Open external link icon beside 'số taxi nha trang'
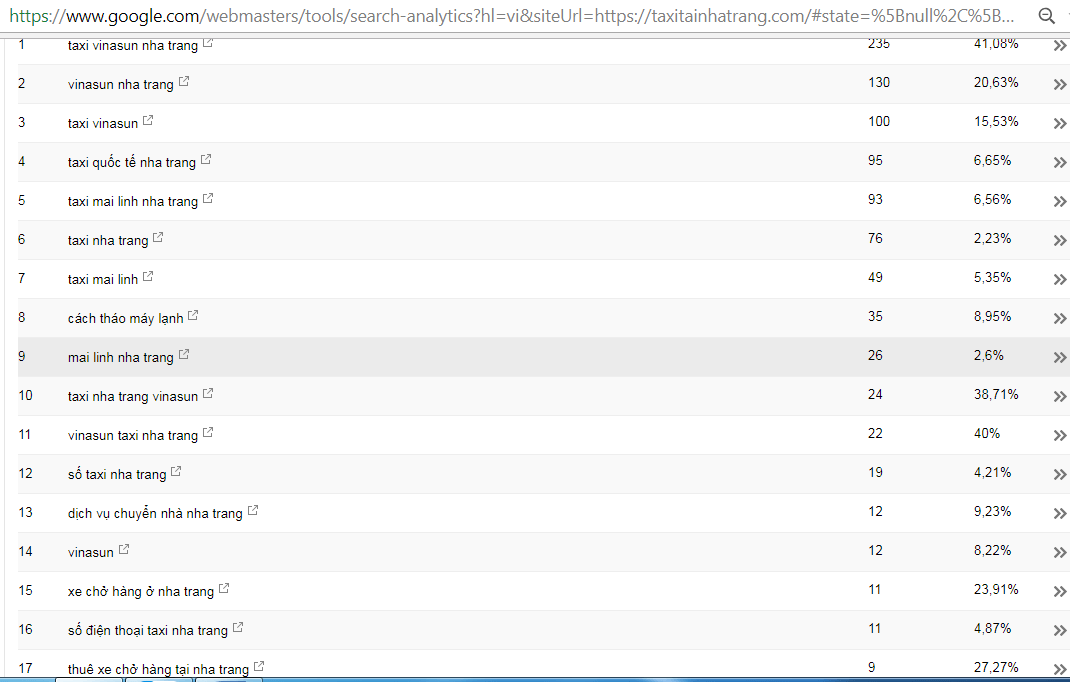Image resolution: width=1070 pixels, height=682 pixels. 176,470
